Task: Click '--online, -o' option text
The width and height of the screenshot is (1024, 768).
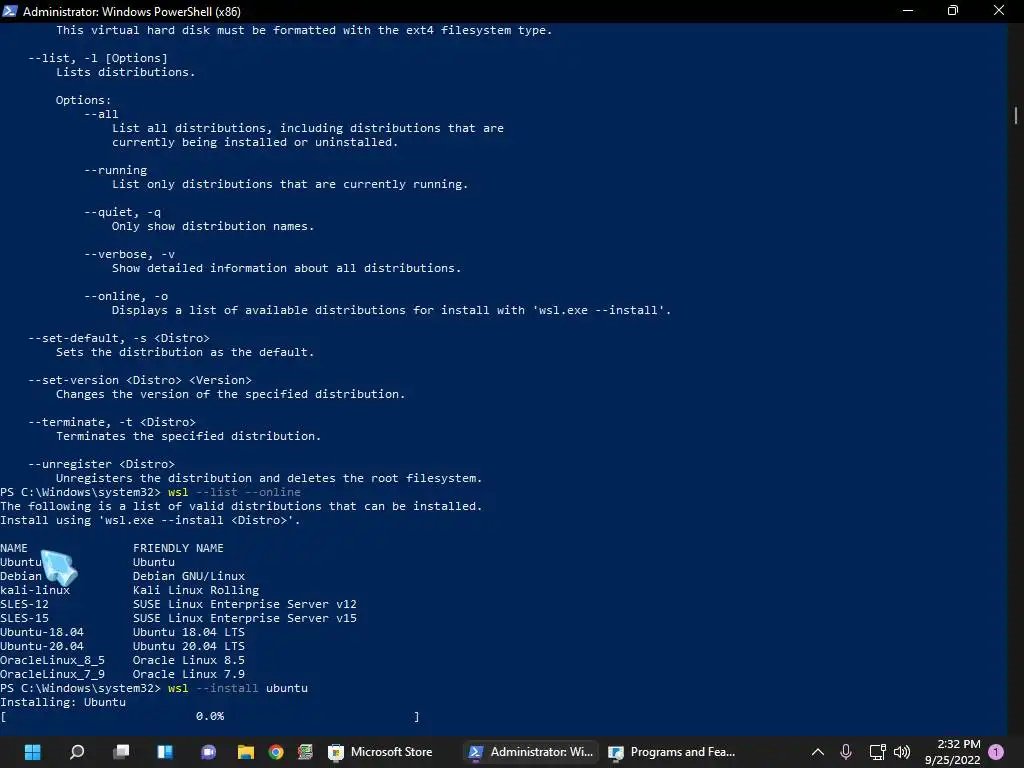Action: click(x=126, y=296)
